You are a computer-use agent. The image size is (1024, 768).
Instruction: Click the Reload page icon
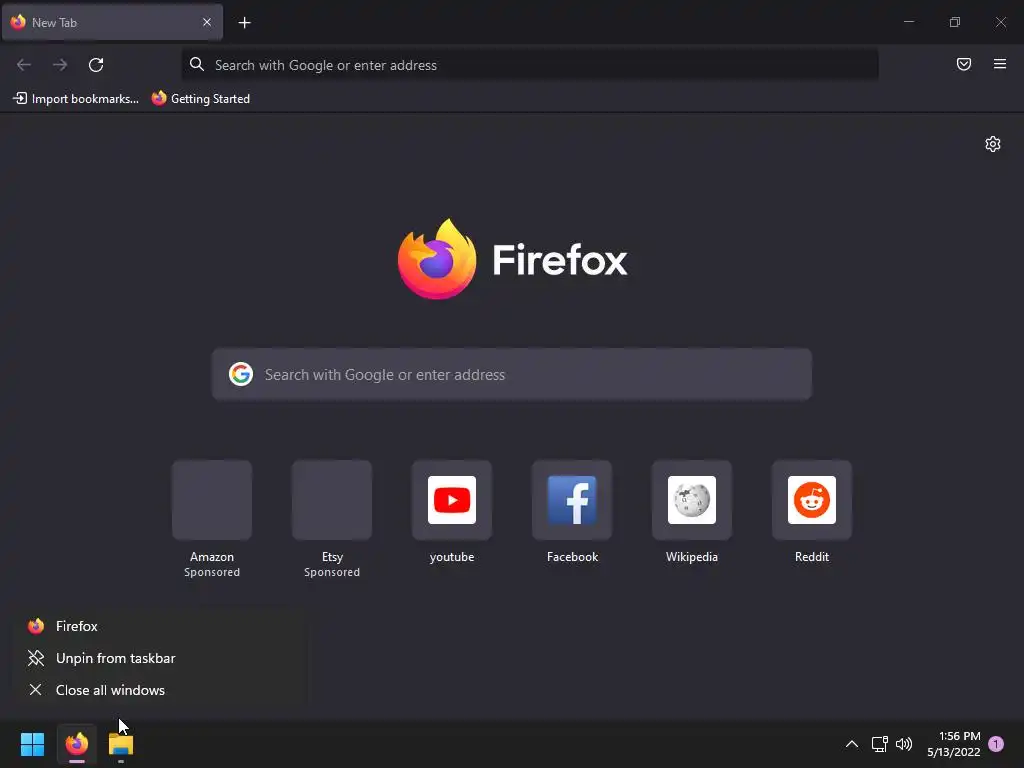pyautogui.click(x=96, y=65)
